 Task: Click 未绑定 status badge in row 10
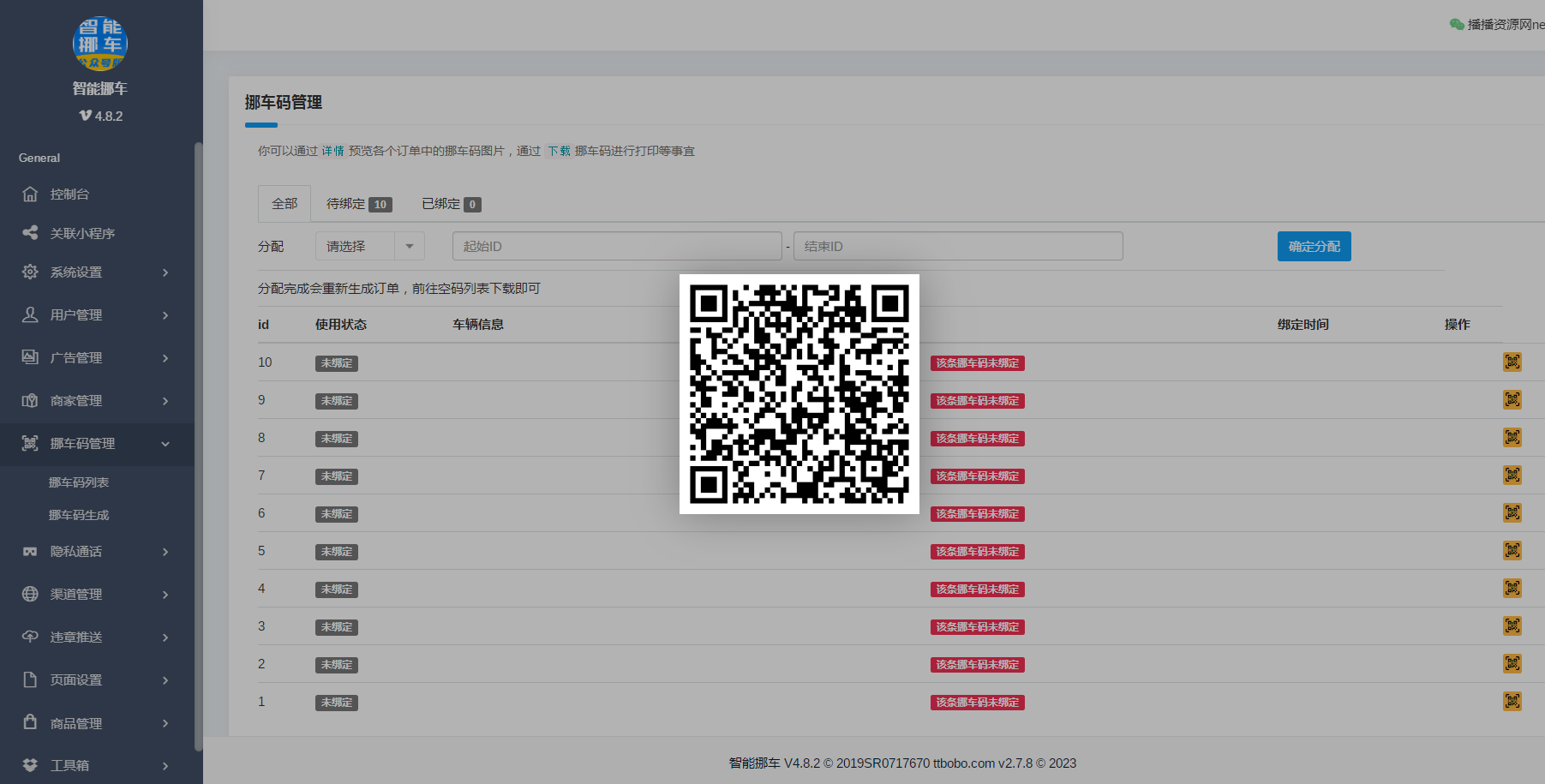click(337, 363)
